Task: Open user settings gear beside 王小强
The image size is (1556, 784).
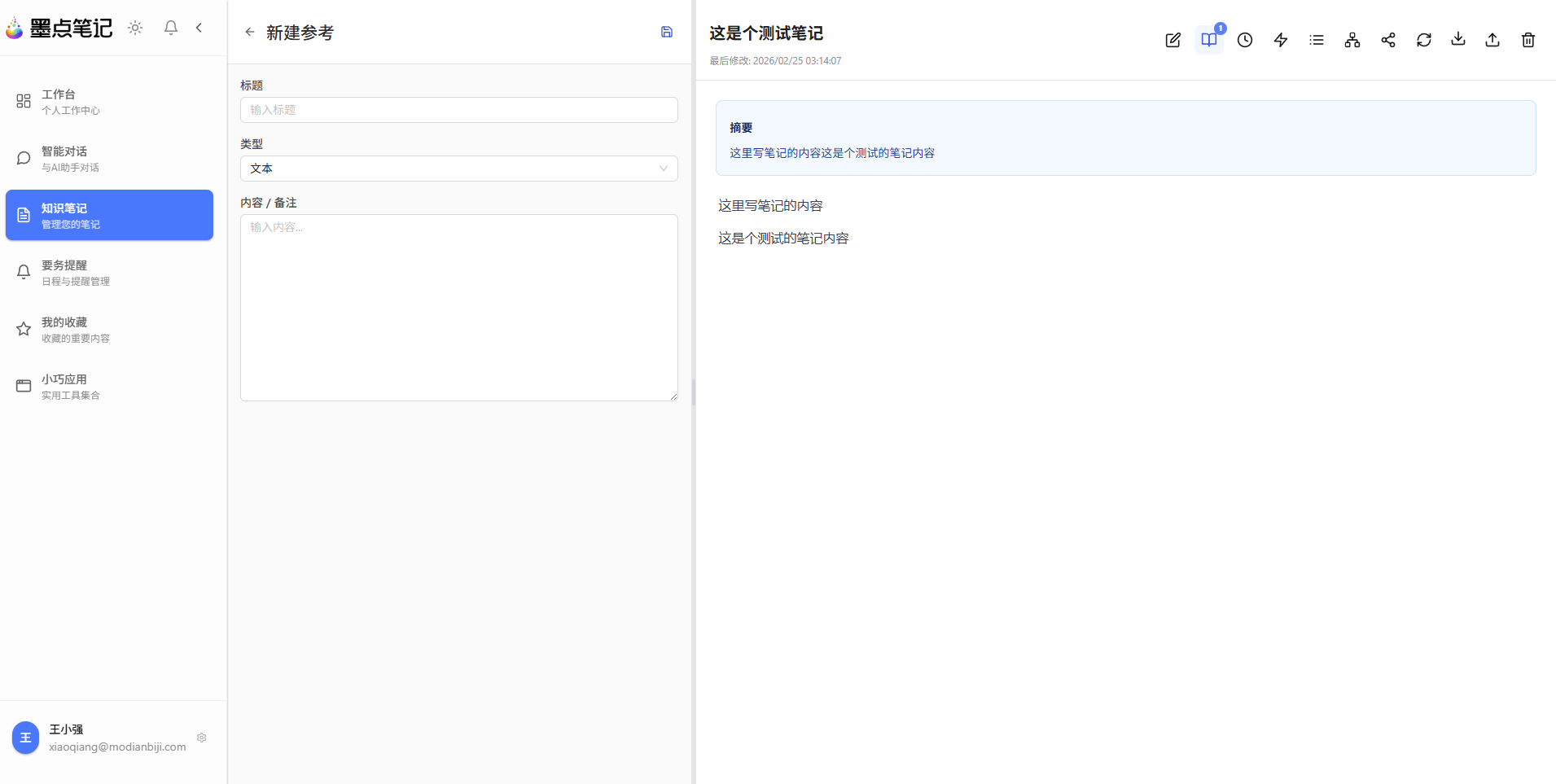Action: pos(201,738)
